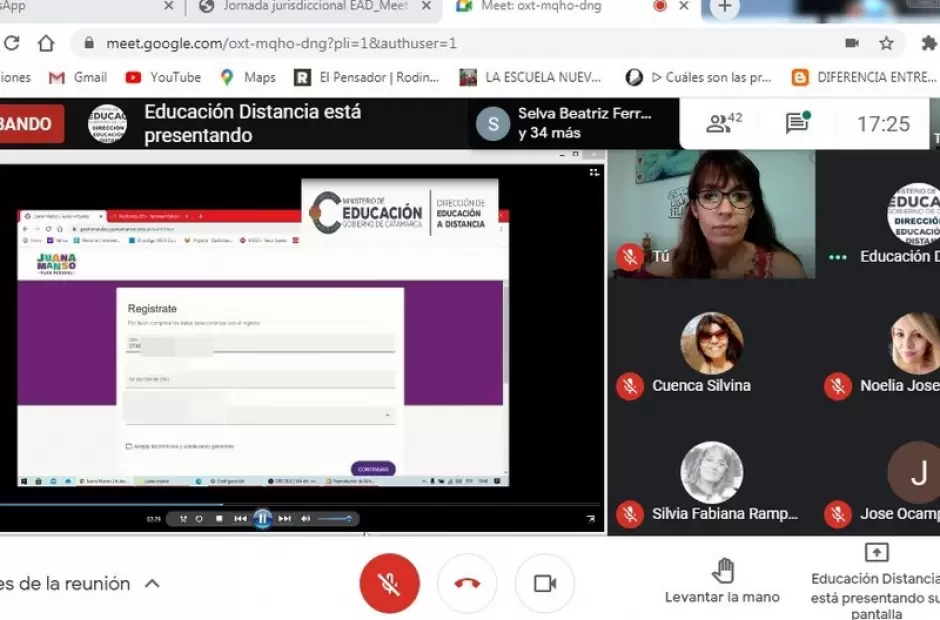Image resolution: width=940 pixels, height=620 pixels.
Task: Open the YouTube bookmark
Action: click(x=163, y=77)
